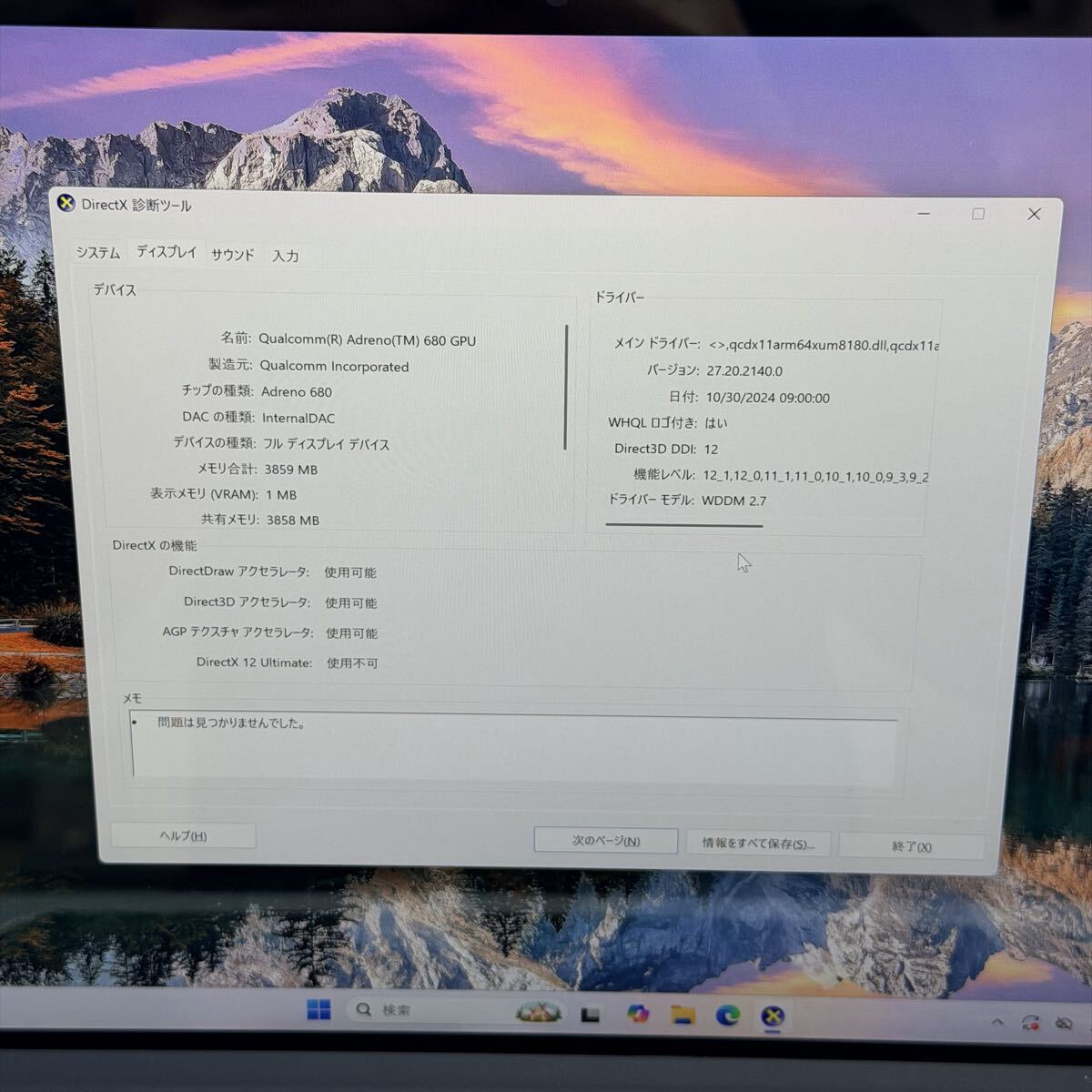1092x1092 pixels.
Task: Click the メモ notes text box
Action: click(514, 748)
